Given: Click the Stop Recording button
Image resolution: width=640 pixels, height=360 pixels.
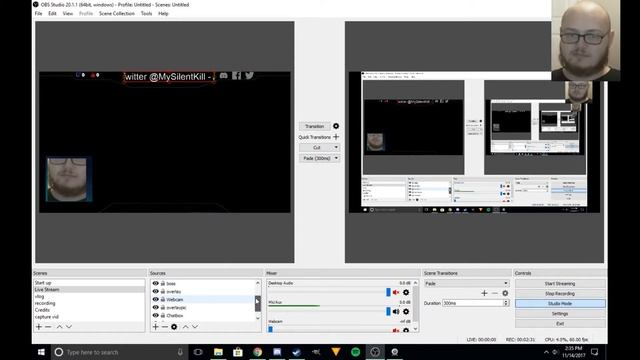Looking at the screenshot, I should pyautogui.click(x=560, y=293).
